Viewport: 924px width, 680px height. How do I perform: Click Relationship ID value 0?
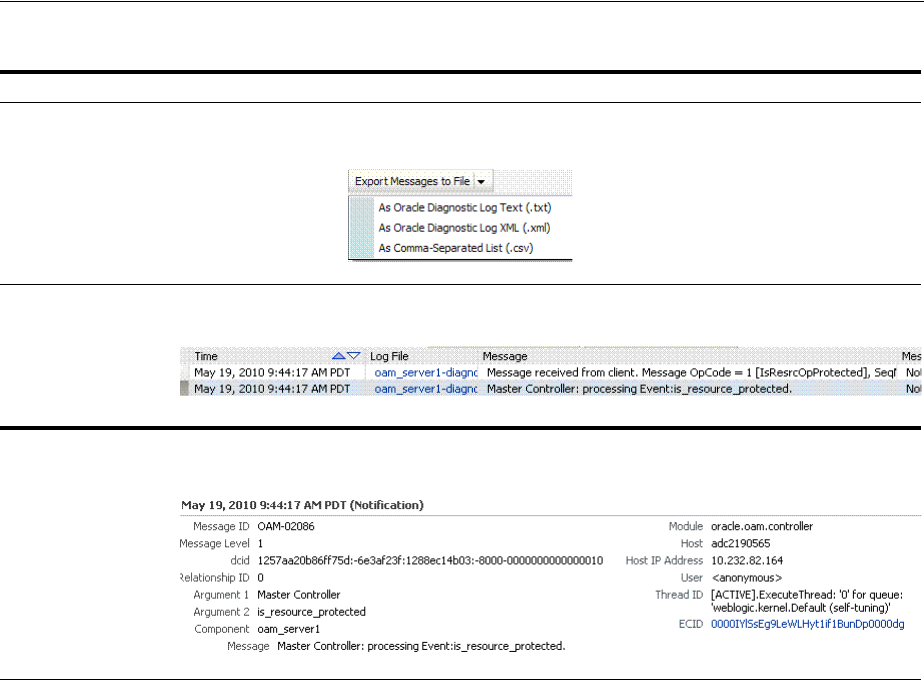coord(260,577)
